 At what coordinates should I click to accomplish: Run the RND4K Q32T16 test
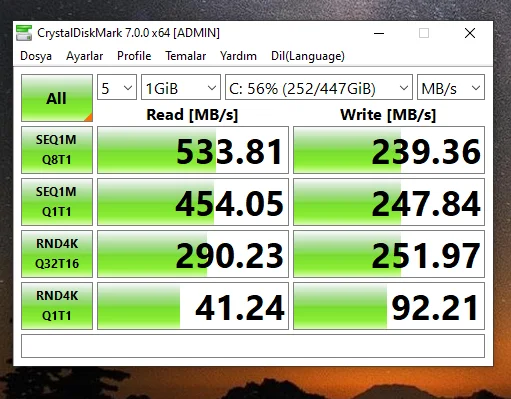[x=57, y=254]
